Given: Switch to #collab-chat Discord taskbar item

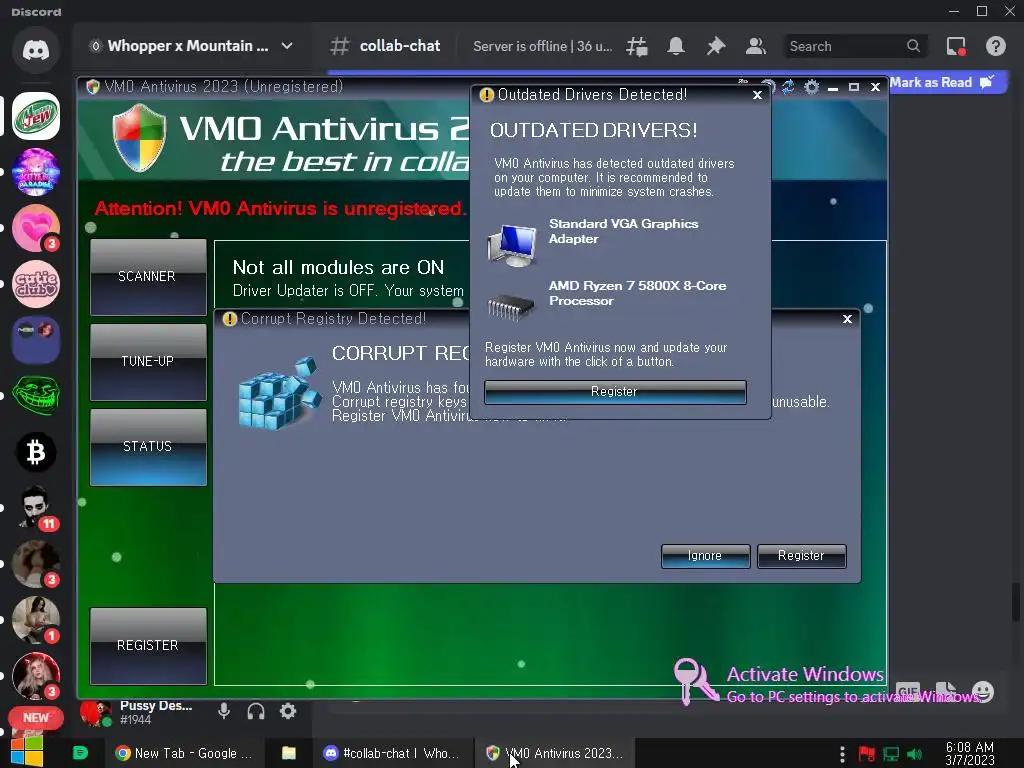Looking at the screenshot, I should click(x=391, y=753).
